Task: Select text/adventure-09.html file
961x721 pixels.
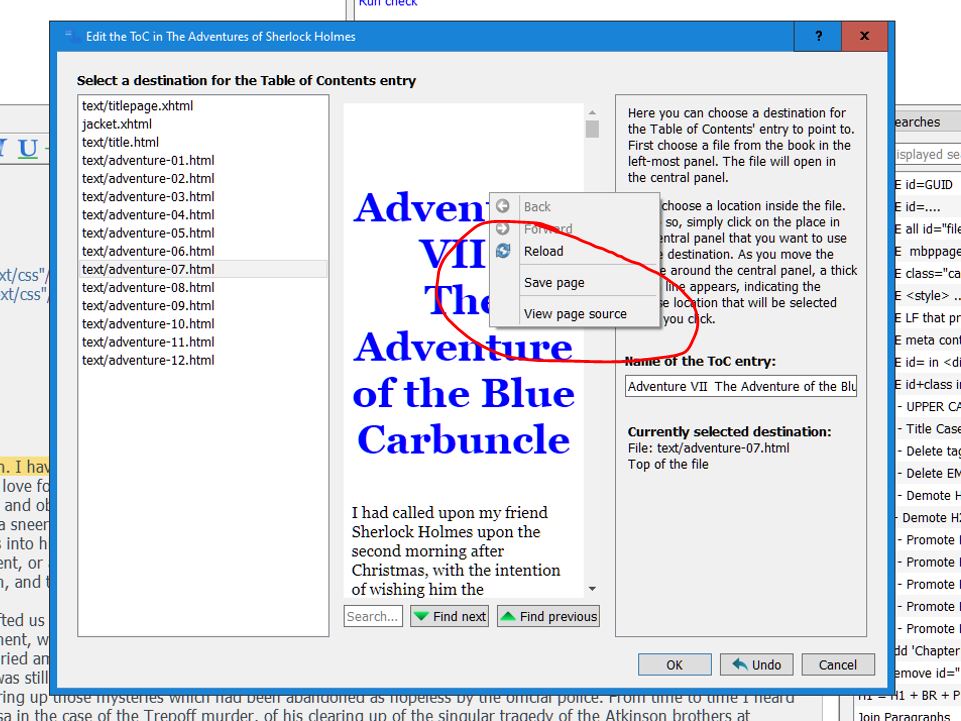Action: point(203,305)
